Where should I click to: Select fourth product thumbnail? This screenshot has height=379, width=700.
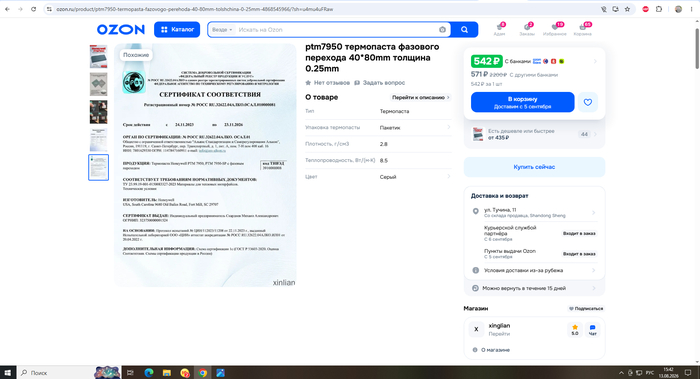(x=98, y=139)
